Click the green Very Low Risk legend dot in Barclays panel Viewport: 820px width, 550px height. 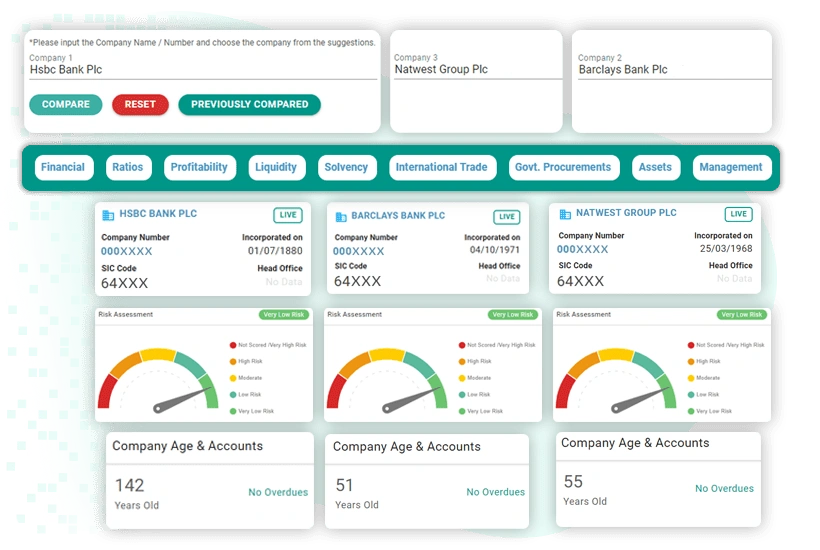(462, 411)
